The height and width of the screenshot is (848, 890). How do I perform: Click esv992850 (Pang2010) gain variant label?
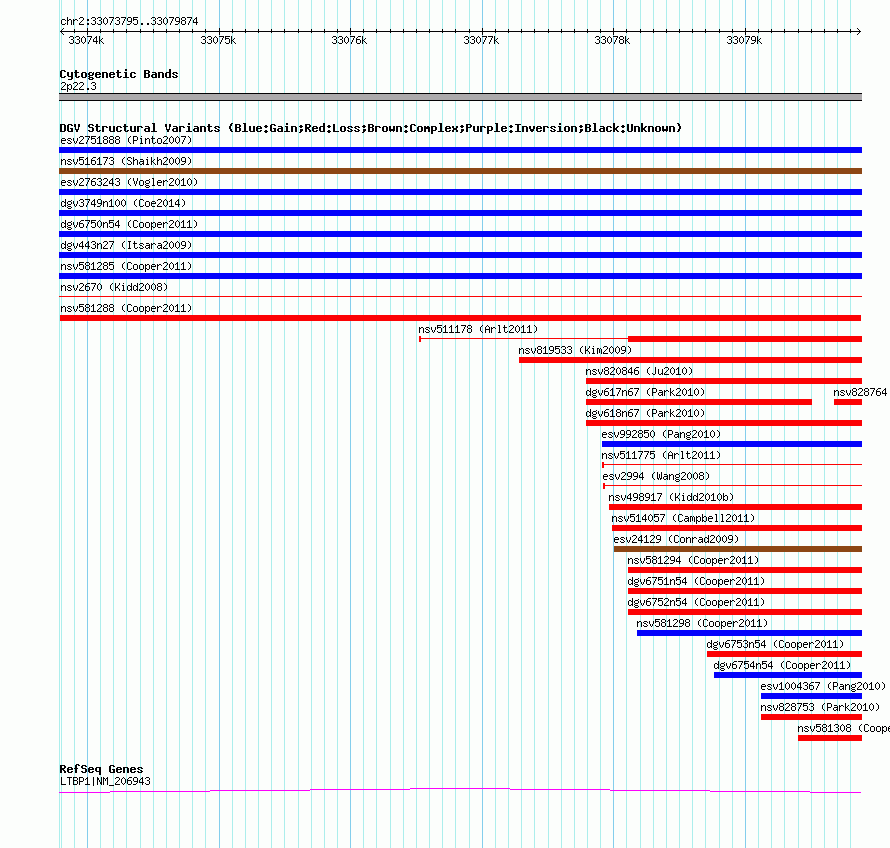(x=661, y=434)
